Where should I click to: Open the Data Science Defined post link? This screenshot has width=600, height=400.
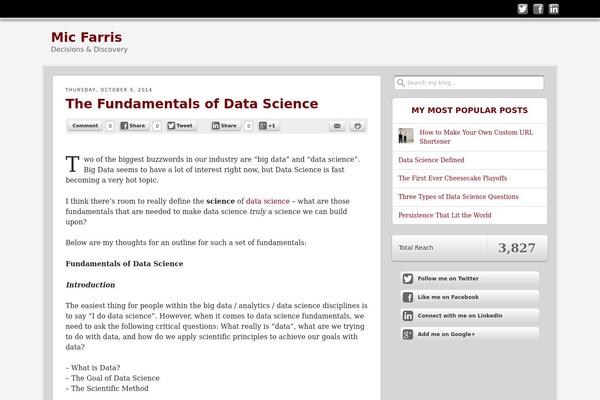click(x=431, y=160)
